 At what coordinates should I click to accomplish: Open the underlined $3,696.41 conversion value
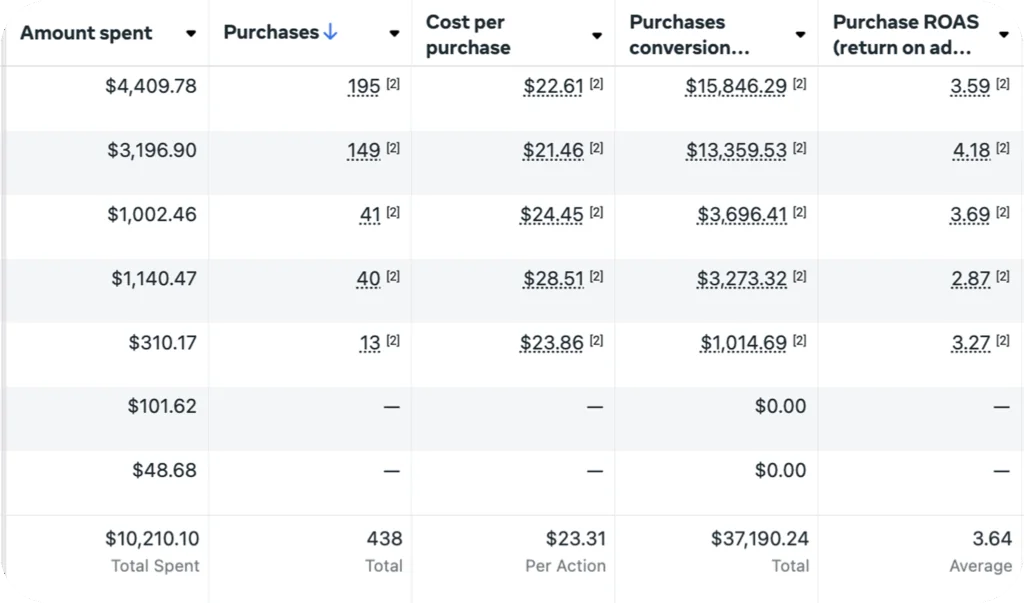742,215
